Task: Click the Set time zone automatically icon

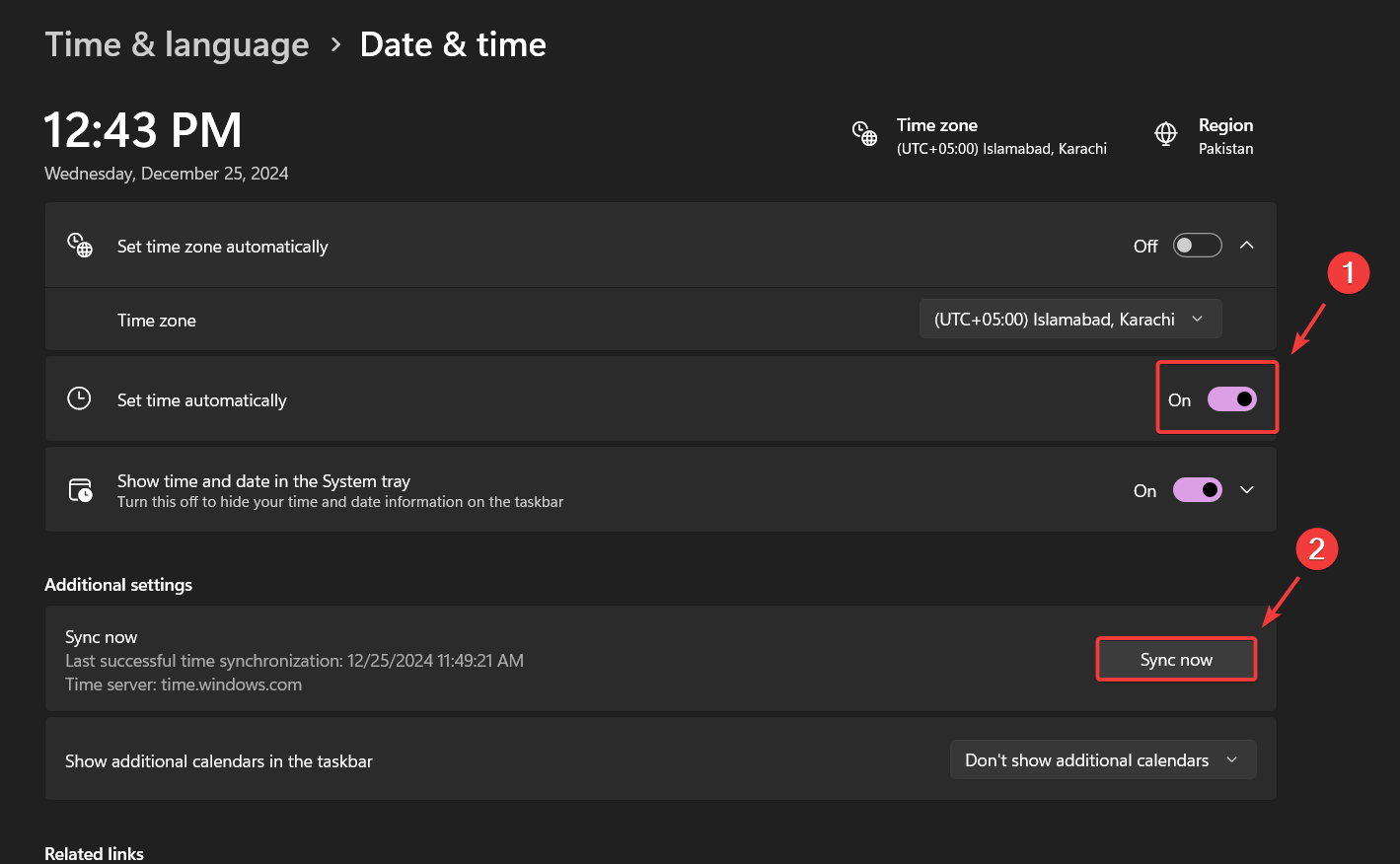Action: (x=80, y=246)
